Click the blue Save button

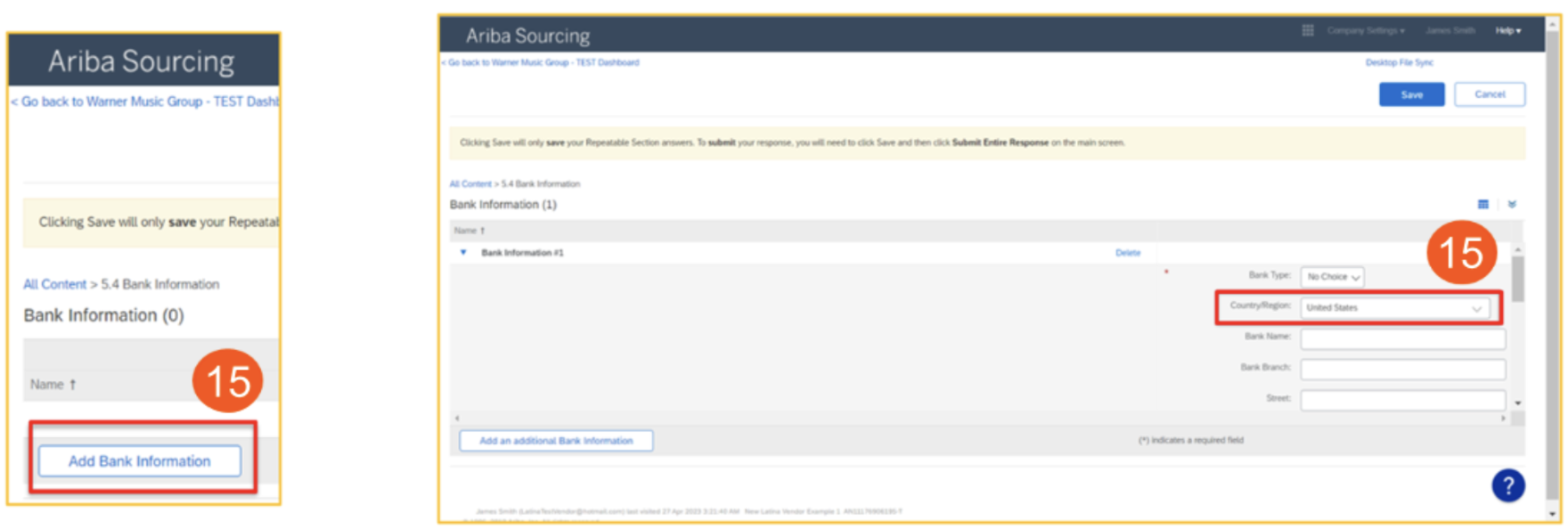pos(1411,94)
